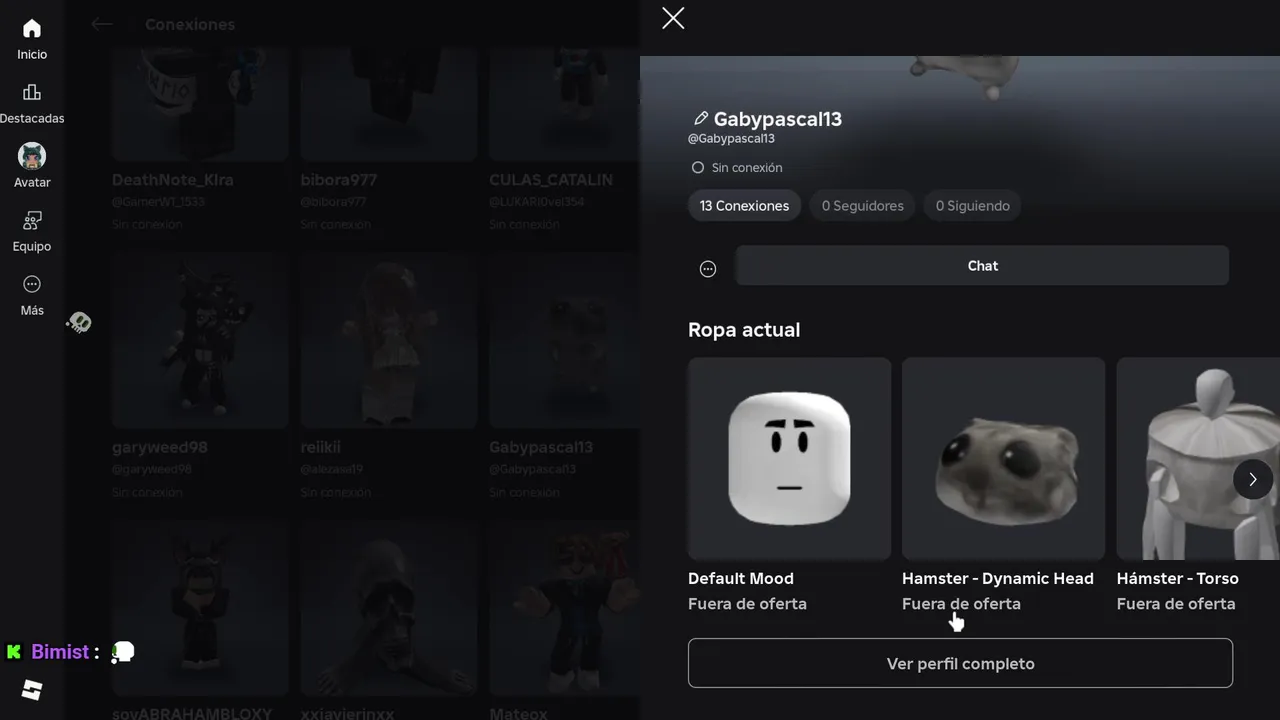Image resolution: width=1280 pixels, height=720 pixels.
Task: Go back with the Conexiones arrow
Action: click(x=101, y=24)
